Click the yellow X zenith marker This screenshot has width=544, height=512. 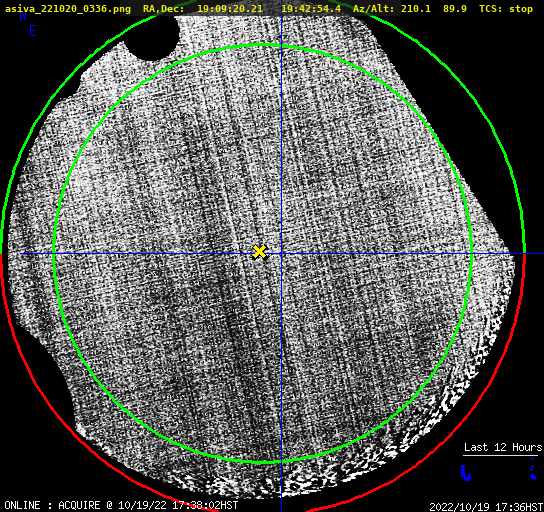[x=259, y=252]
